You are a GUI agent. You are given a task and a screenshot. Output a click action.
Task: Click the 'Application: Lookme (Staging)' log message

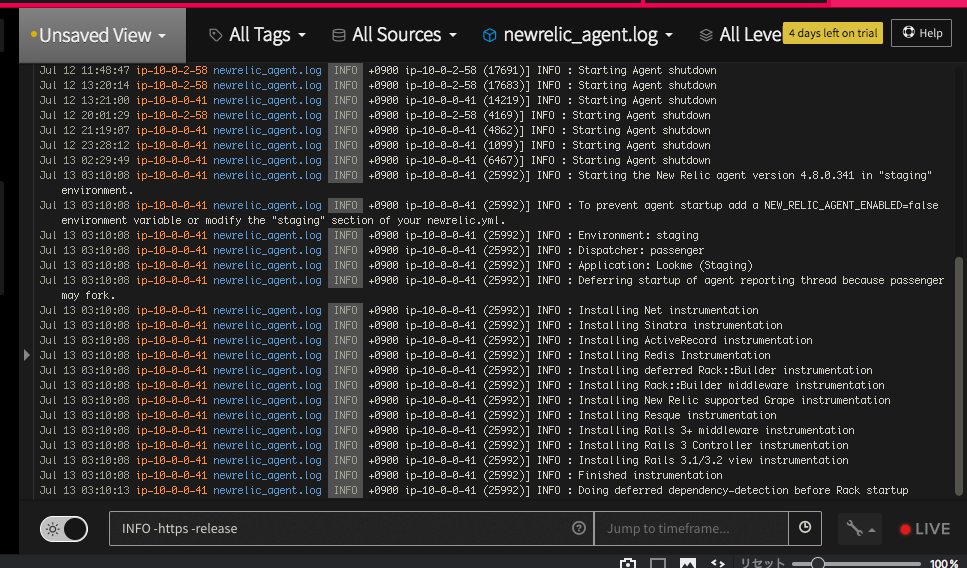pos(665,265)
